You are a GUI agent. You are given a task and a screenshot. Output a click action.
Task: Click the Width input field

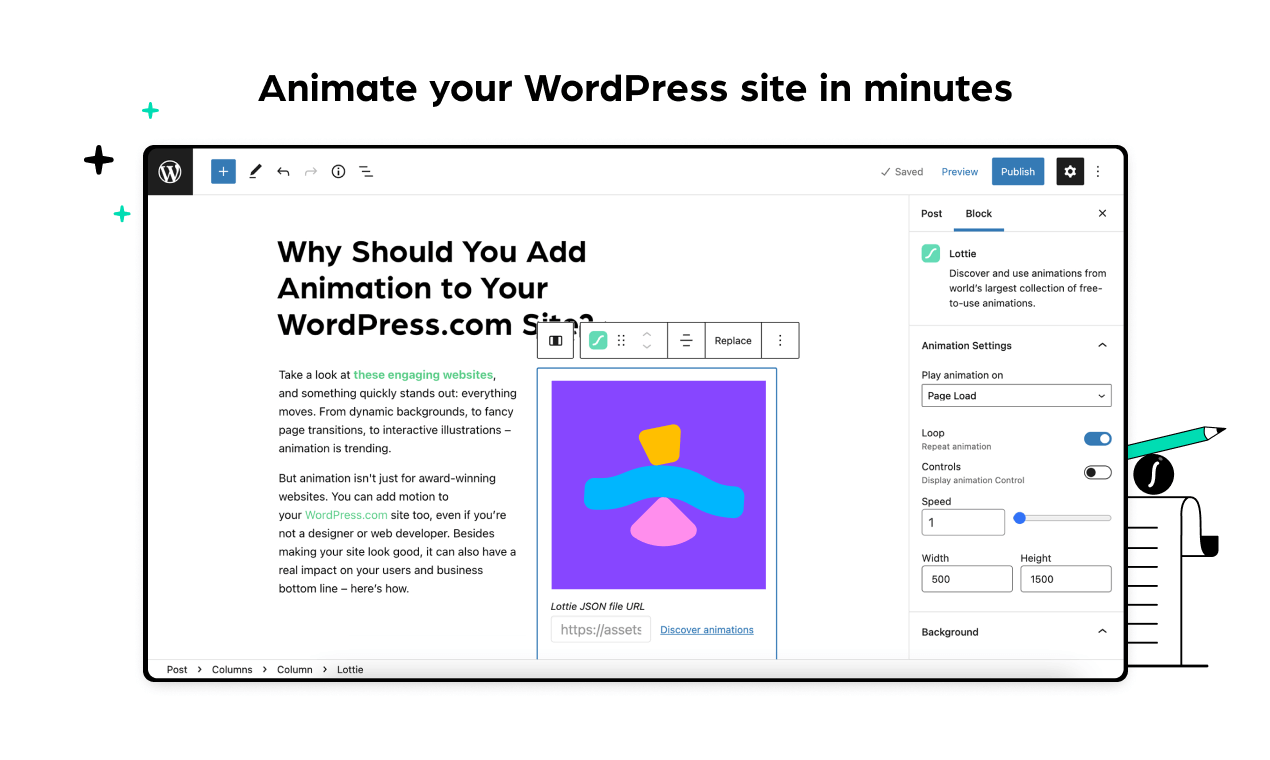tap(967, 579)
